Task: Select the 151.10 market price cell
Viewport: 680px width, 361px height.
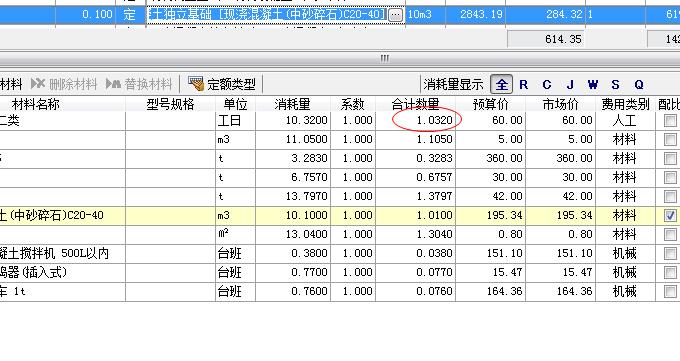Action: 560,253
